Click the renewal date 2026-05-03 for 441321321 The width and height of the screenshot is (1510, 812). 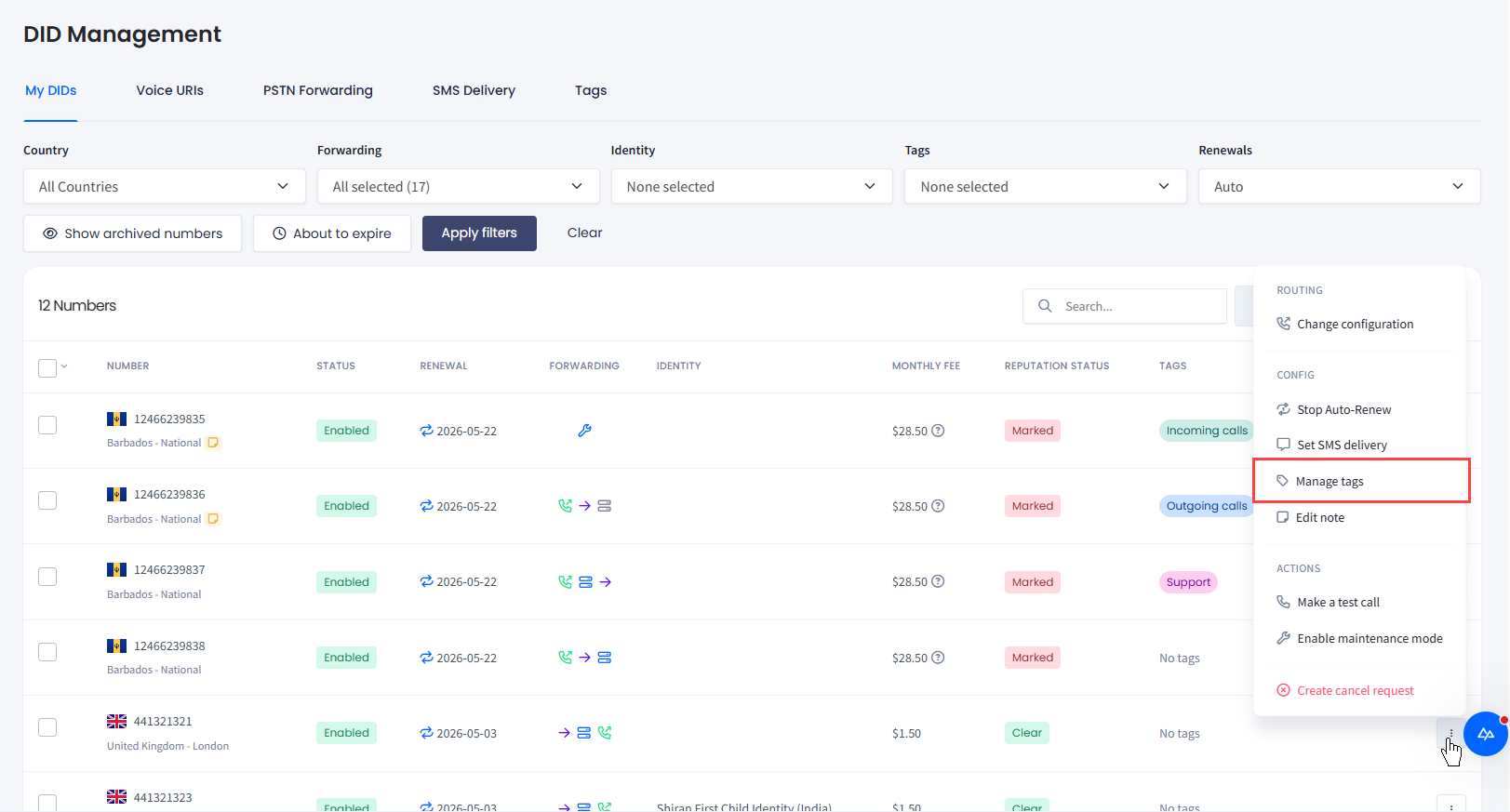(x=466, y=734)
